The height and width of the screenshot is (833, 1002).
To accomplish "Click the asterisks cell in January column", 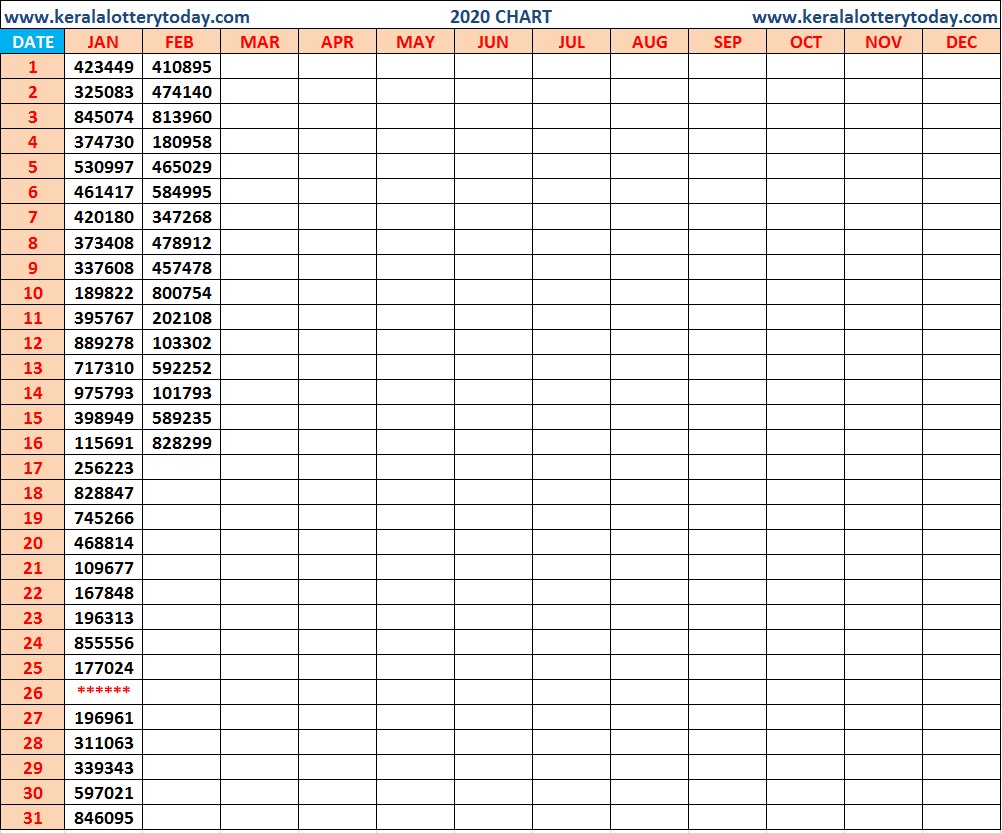I will coord(102,693).
